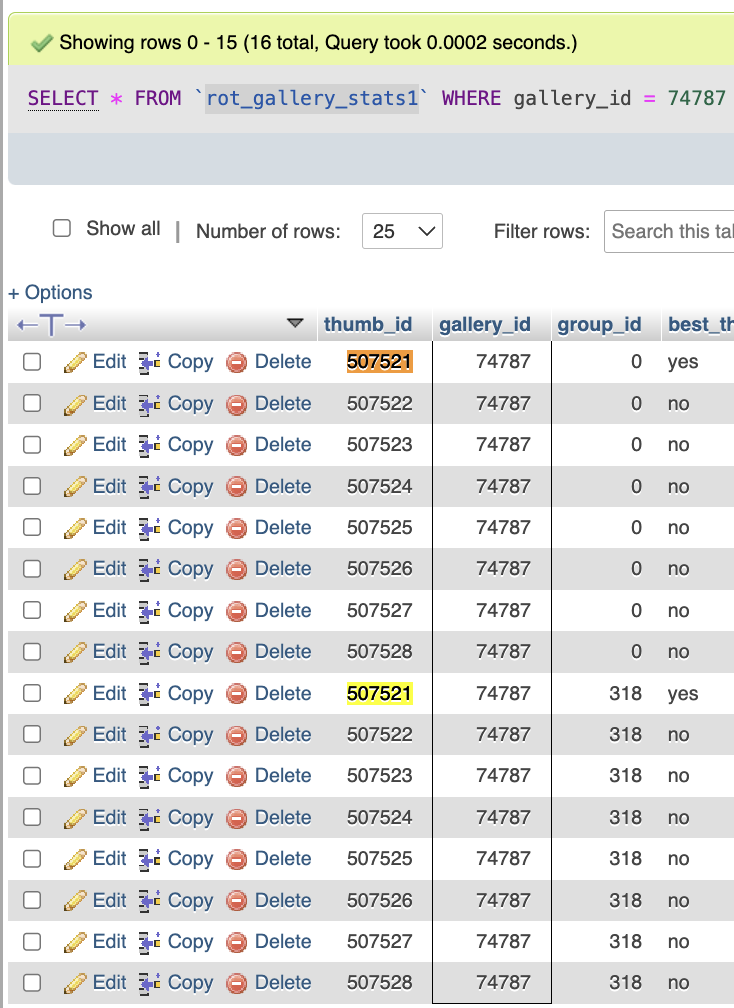Click the 507523 cell in group 318 row
Viewport: 734px width, 1008px height.
(x=379, y=776)
